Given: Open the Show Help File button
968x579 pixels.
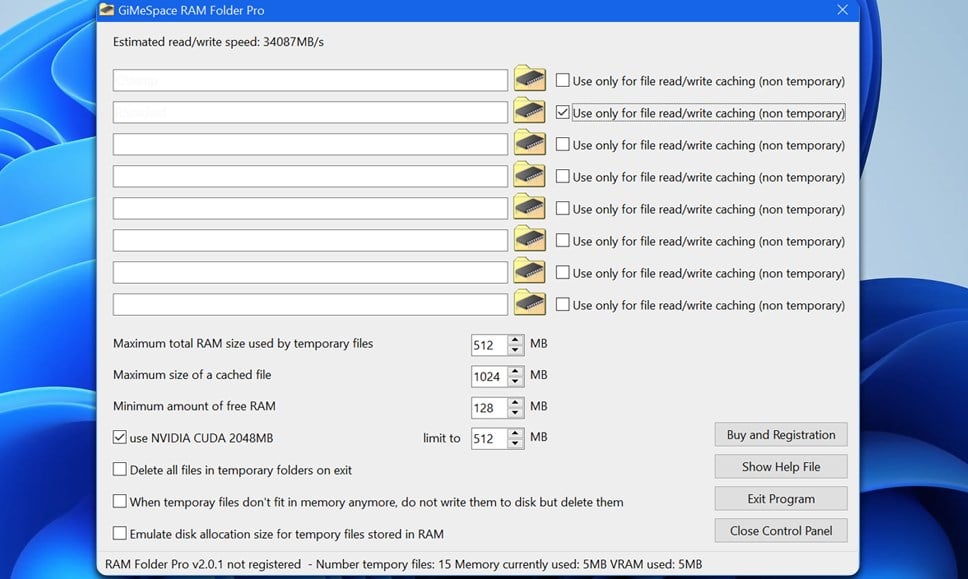Looking at the screenshot, I should [x=781, y=467].
